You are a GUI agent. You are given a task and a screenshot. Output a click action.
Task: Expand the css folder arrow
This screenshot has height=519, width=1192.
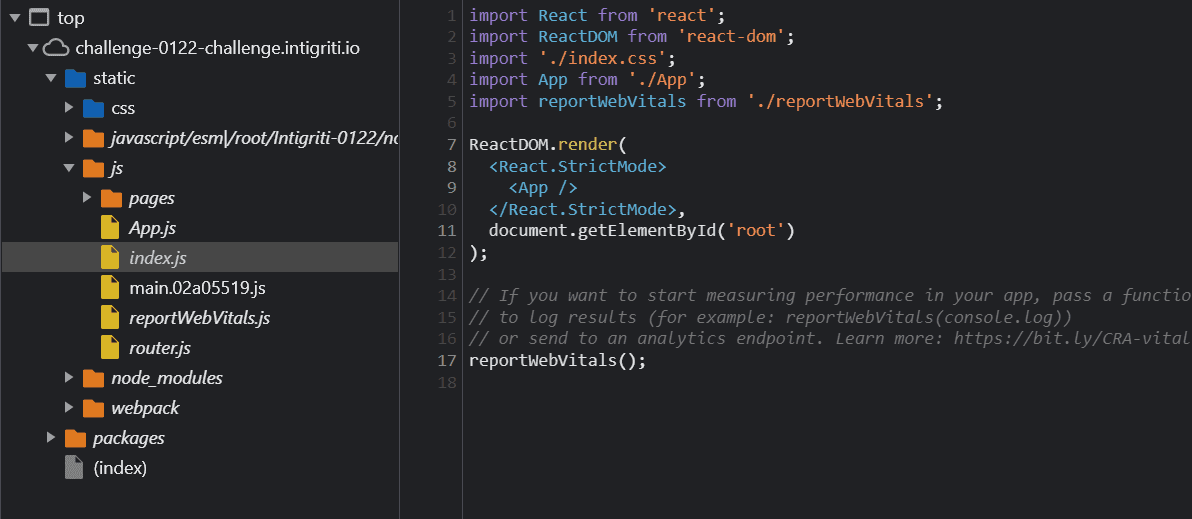pos(69,108)
